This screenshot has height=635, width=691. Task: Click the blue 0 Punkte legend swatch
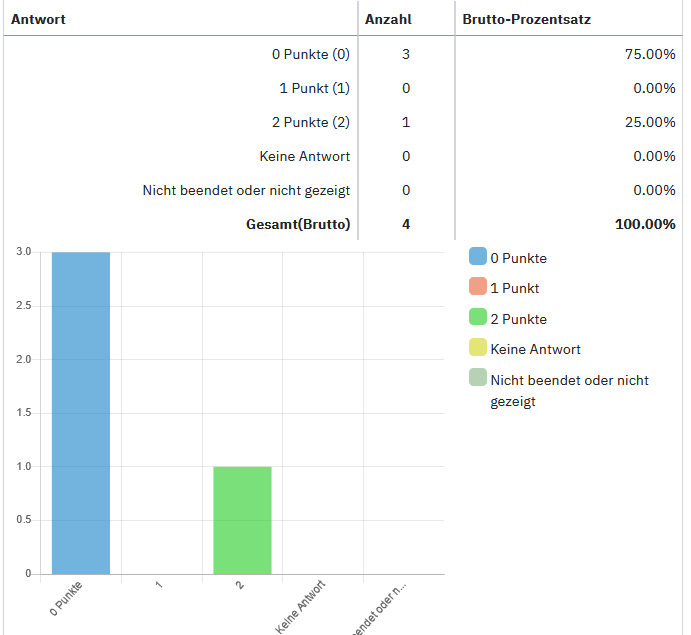(478, 257)
